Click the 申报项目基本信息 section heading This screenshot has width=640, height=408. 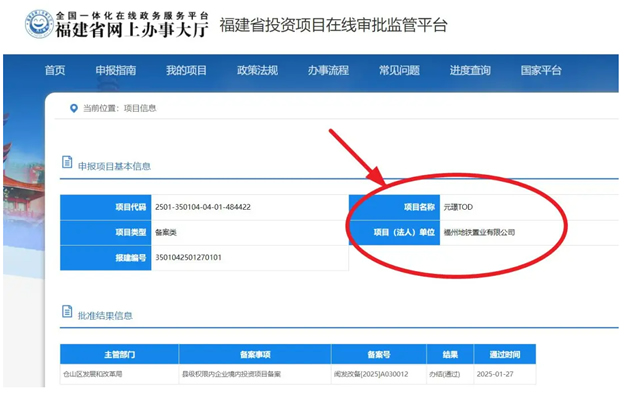[x=114, y=166]
